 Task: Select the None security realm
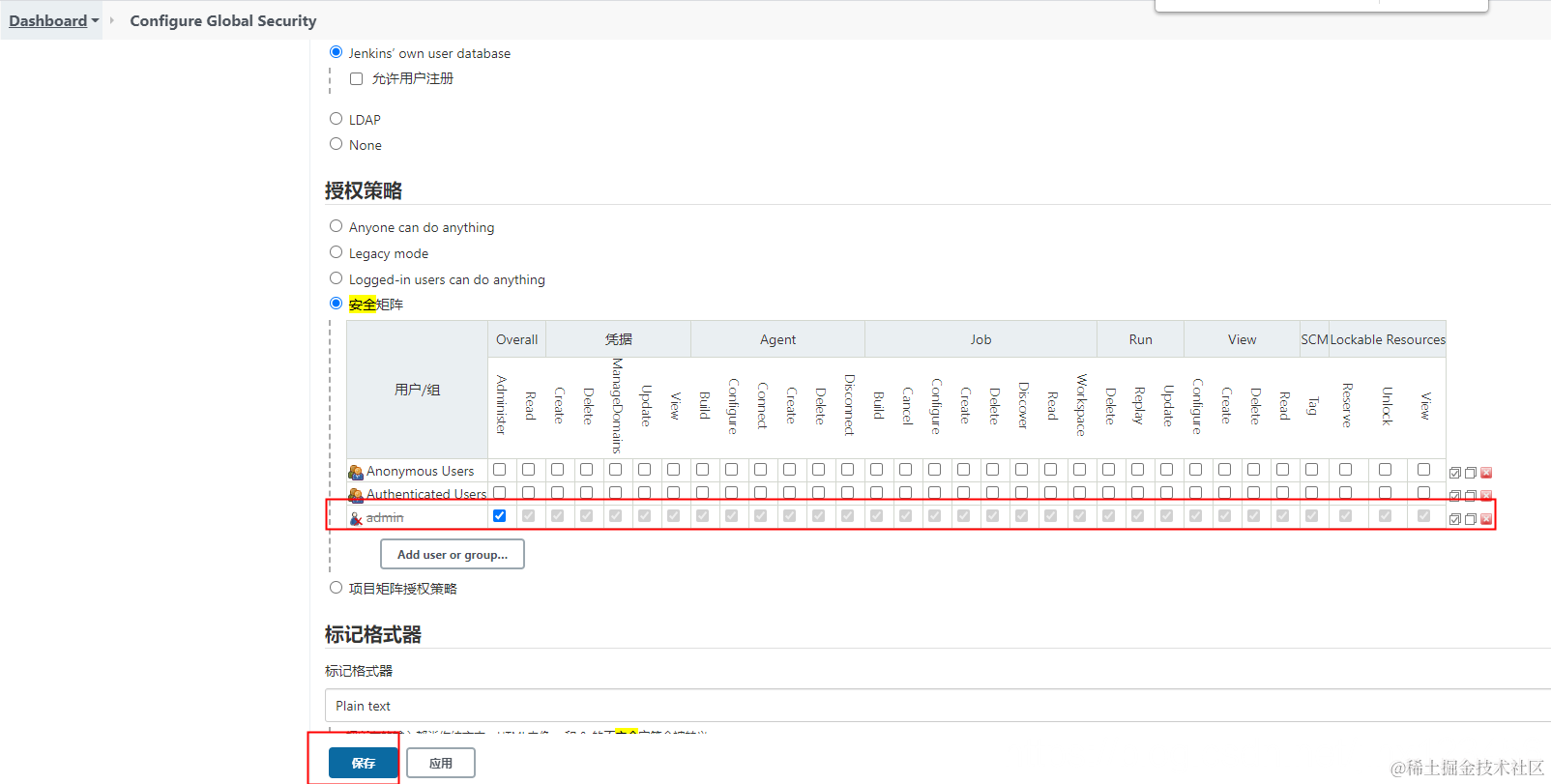point(337,144)
